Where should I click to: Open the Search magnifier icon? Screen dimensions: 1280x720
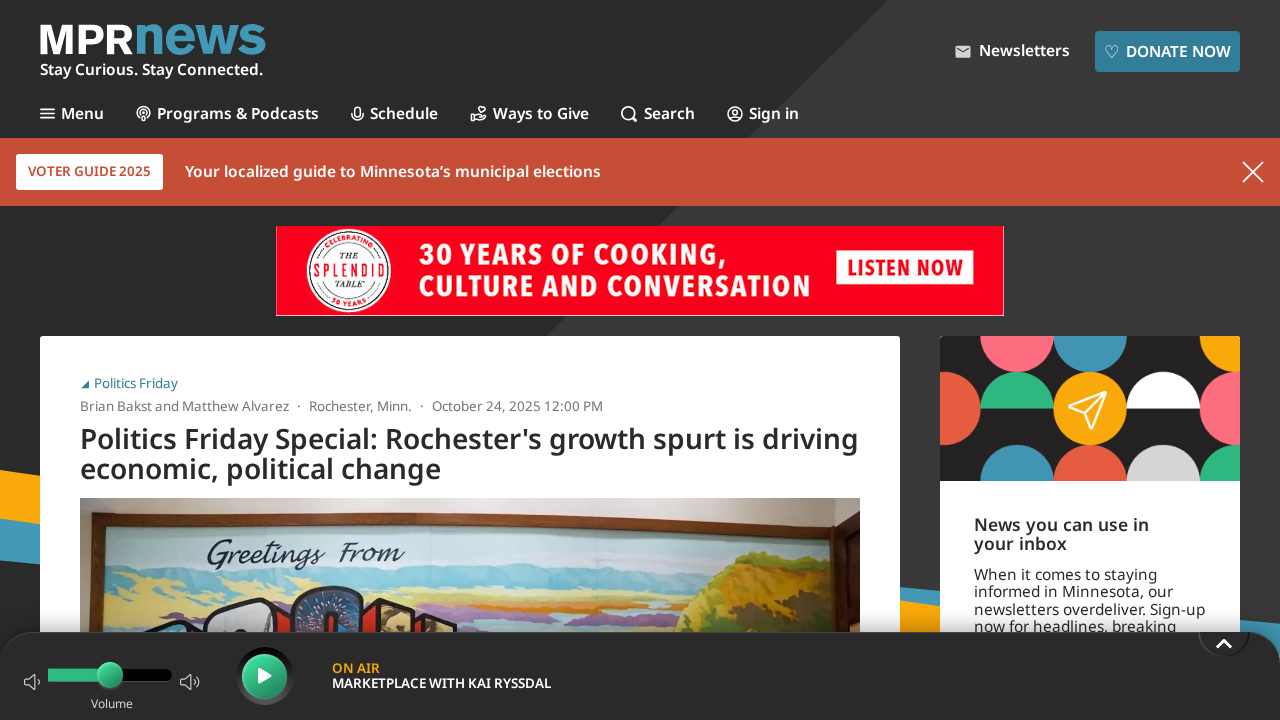pos(629,114)
